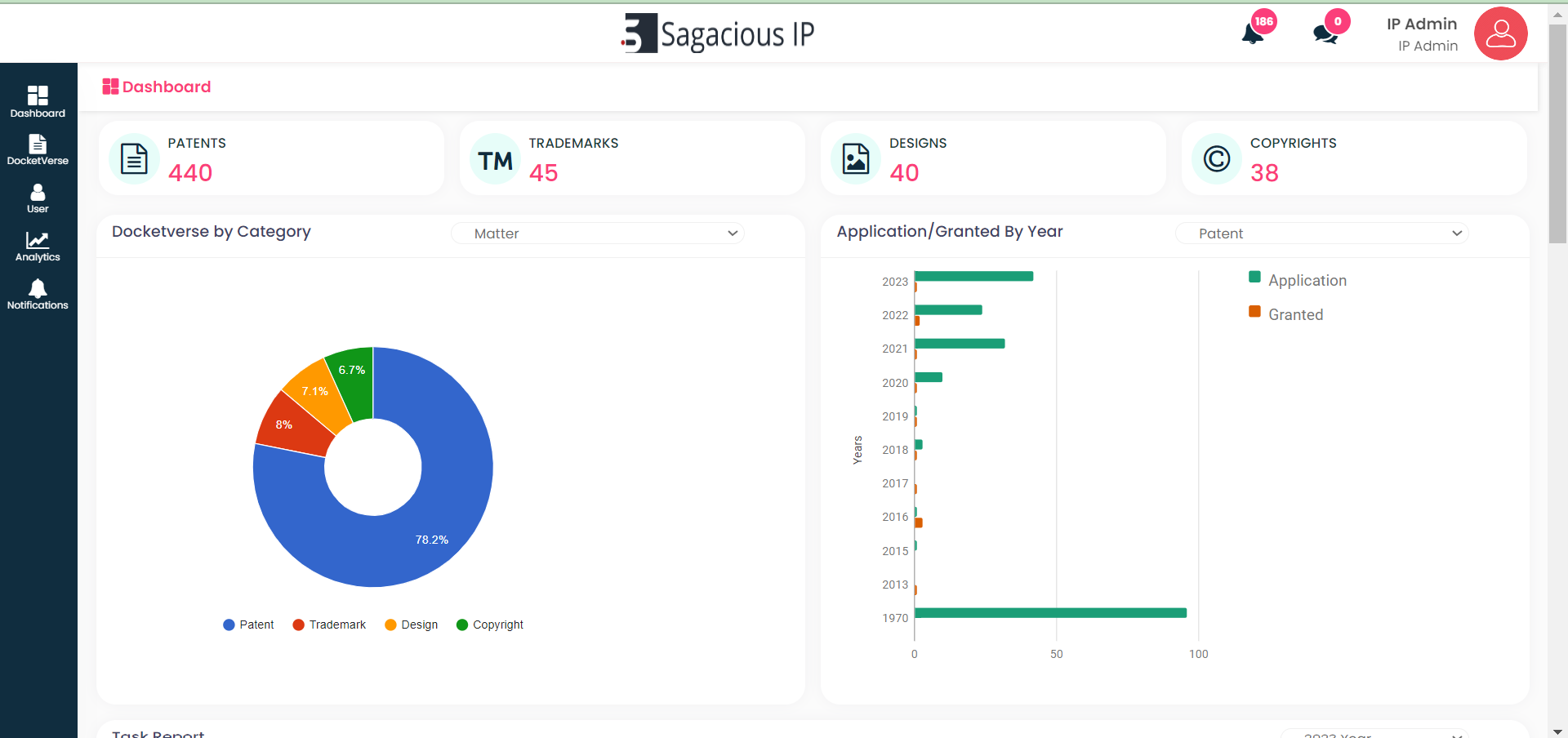Click the IP Admin profile avatar
Image resolution: width=1568 pixels, height=738 pixels.
click(x=1500, y=33)
